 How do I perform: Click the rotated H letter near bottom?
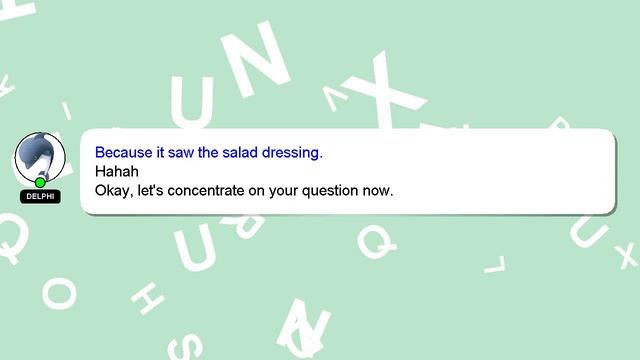point(148,298)
